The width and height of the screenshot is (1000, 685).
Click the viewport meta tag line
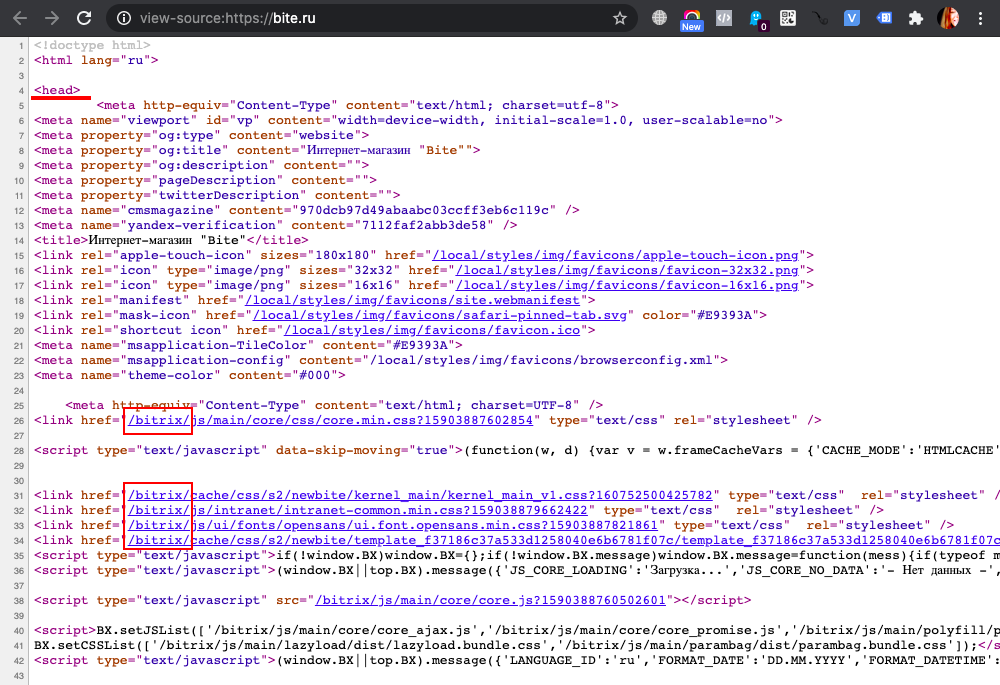point(408,120)
